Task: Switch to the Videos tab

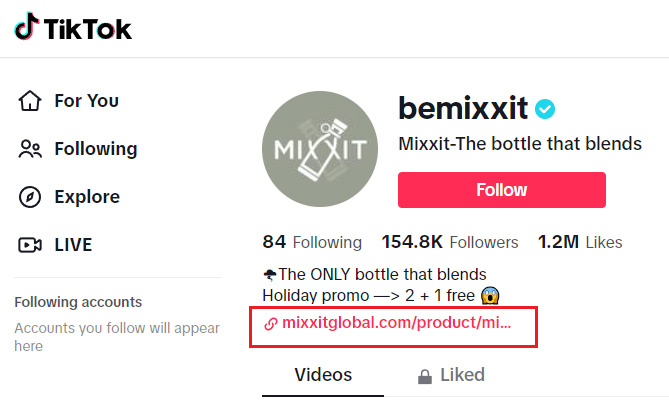Action: point(323,375)
